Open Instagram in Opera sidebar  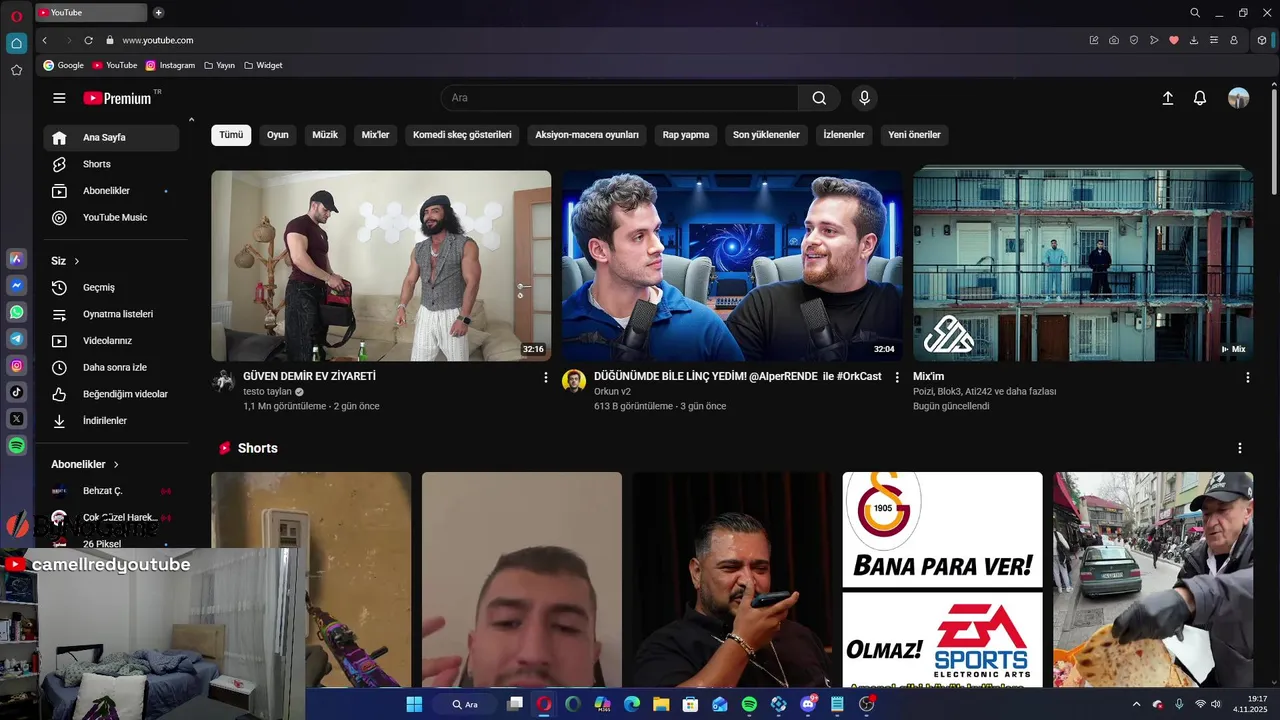[x=16, y=366]
